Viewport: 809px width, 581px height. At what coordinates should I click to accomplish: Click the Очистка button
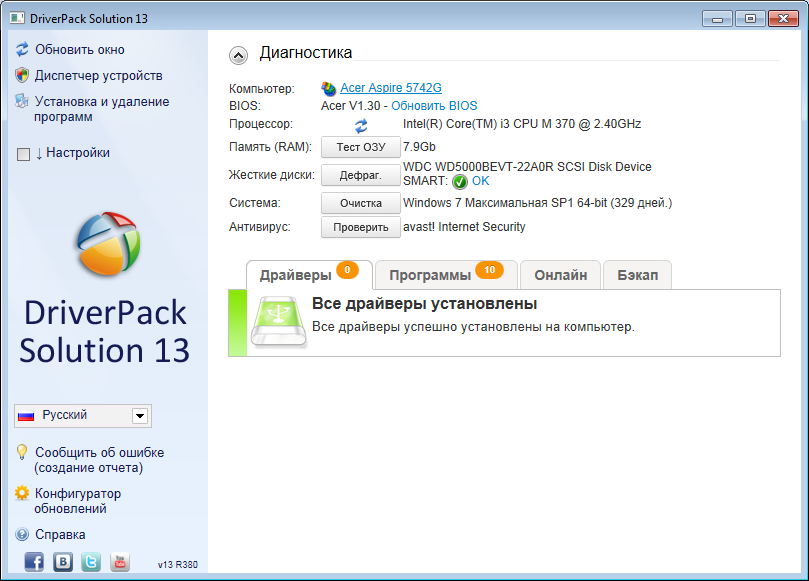(361, 203)
